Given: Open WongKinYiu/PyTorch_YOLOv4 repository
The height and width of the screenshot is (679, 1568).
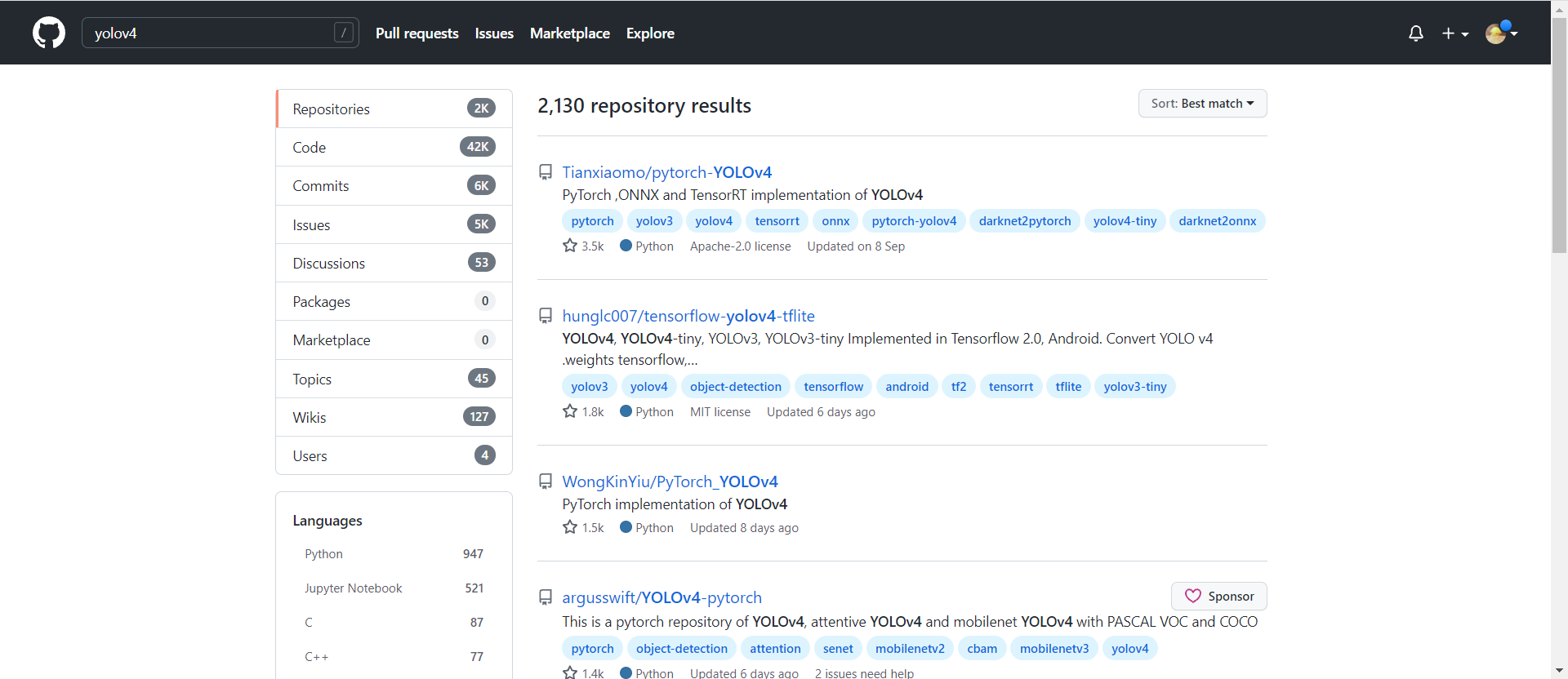Looking at the screenshot, I should point(670,482).
